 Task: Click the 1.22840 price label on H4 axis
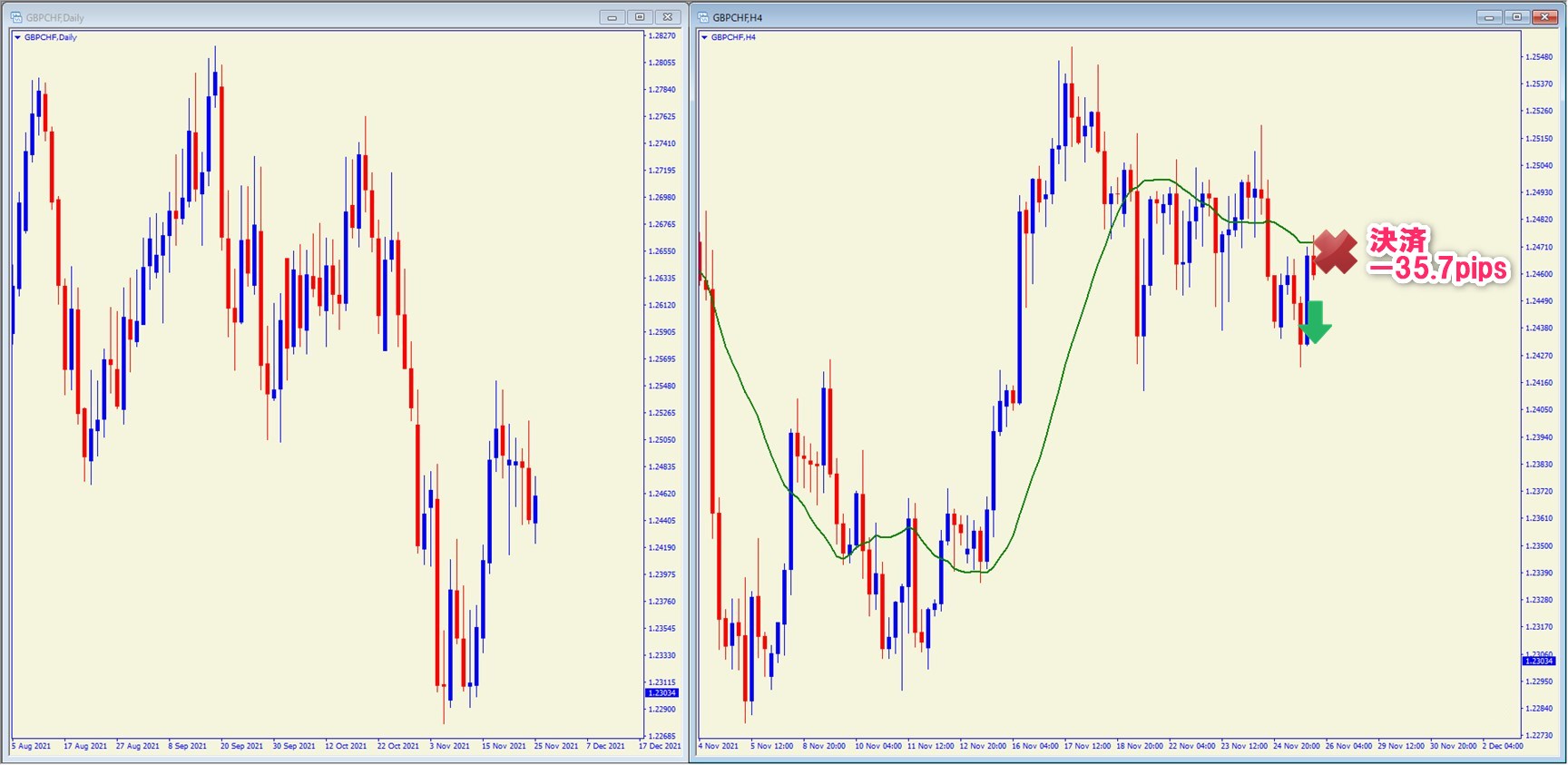(x=1539, y=709)
